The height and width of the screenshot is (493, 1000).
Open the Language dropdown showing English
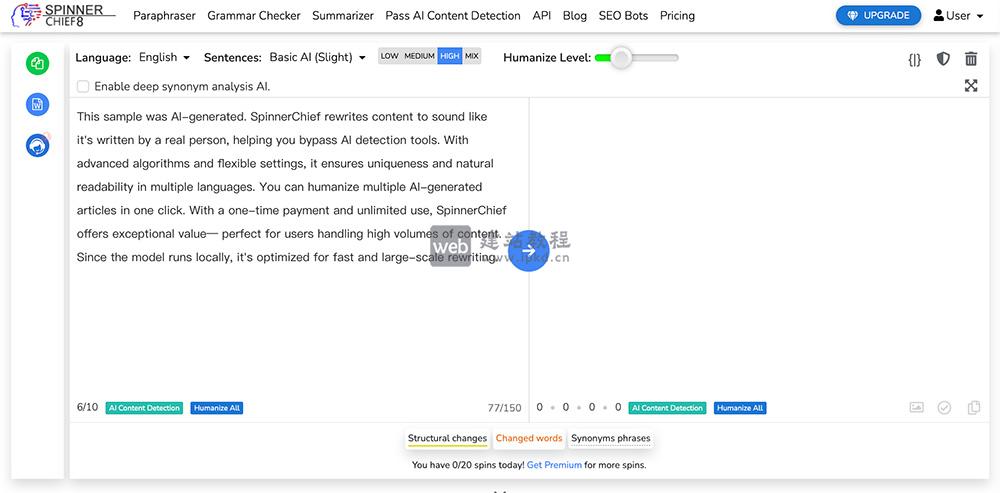164,58
